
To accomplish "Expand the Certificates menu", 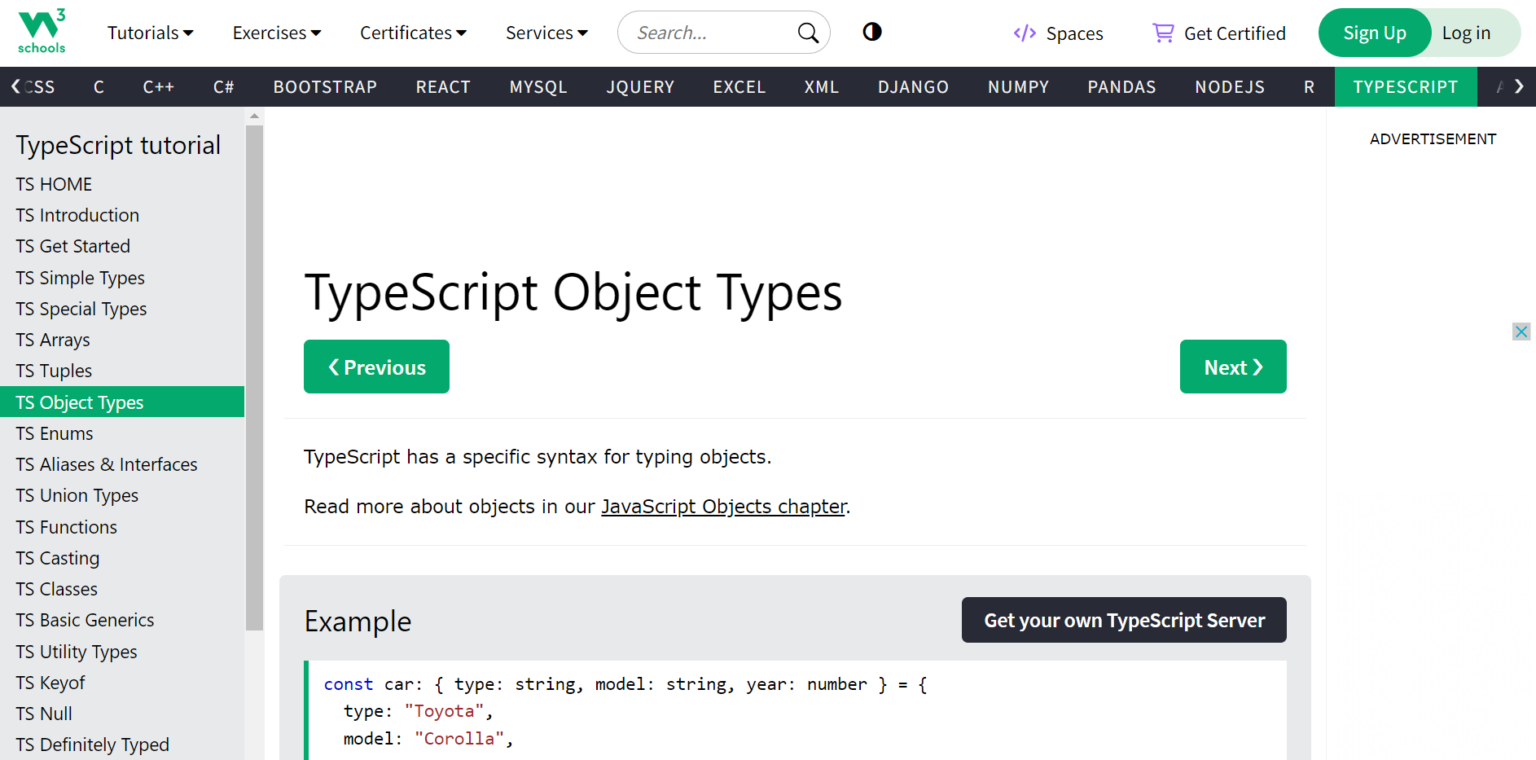I will pyautogui.click(x=412, y=32).
